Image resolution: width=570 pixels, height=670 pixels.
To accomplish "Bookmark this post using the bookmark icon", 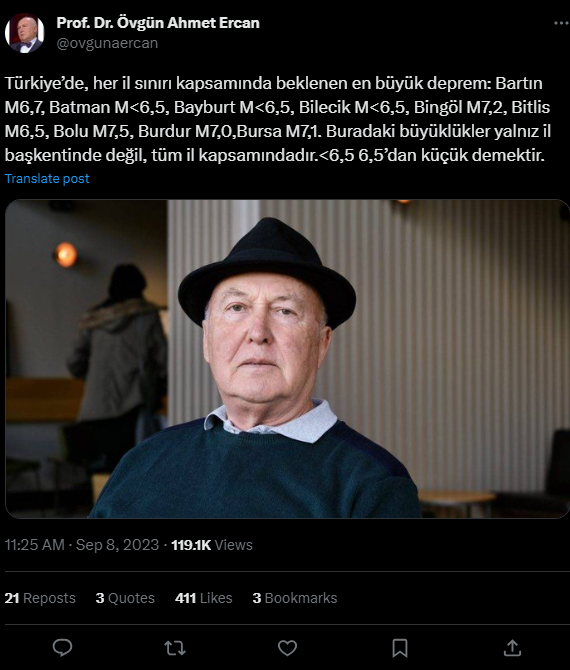I will coord(400,648).
